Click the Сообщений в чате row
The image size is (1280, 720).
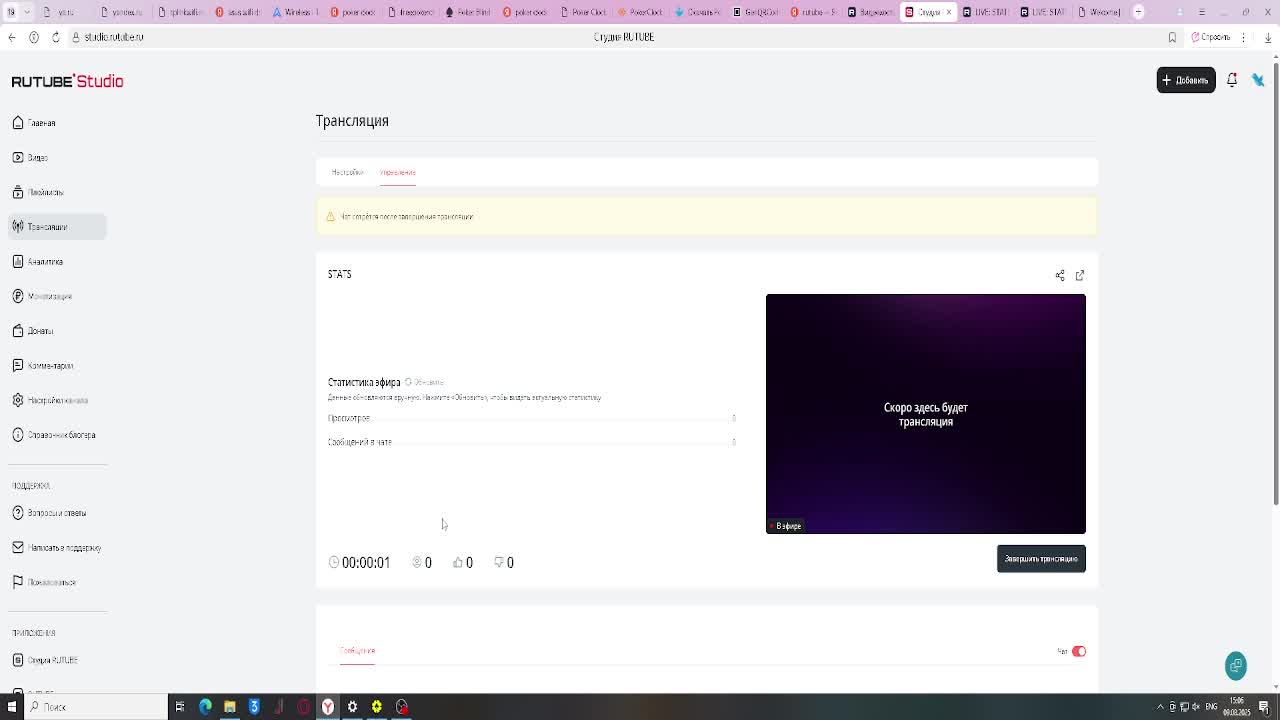[532, 442]
